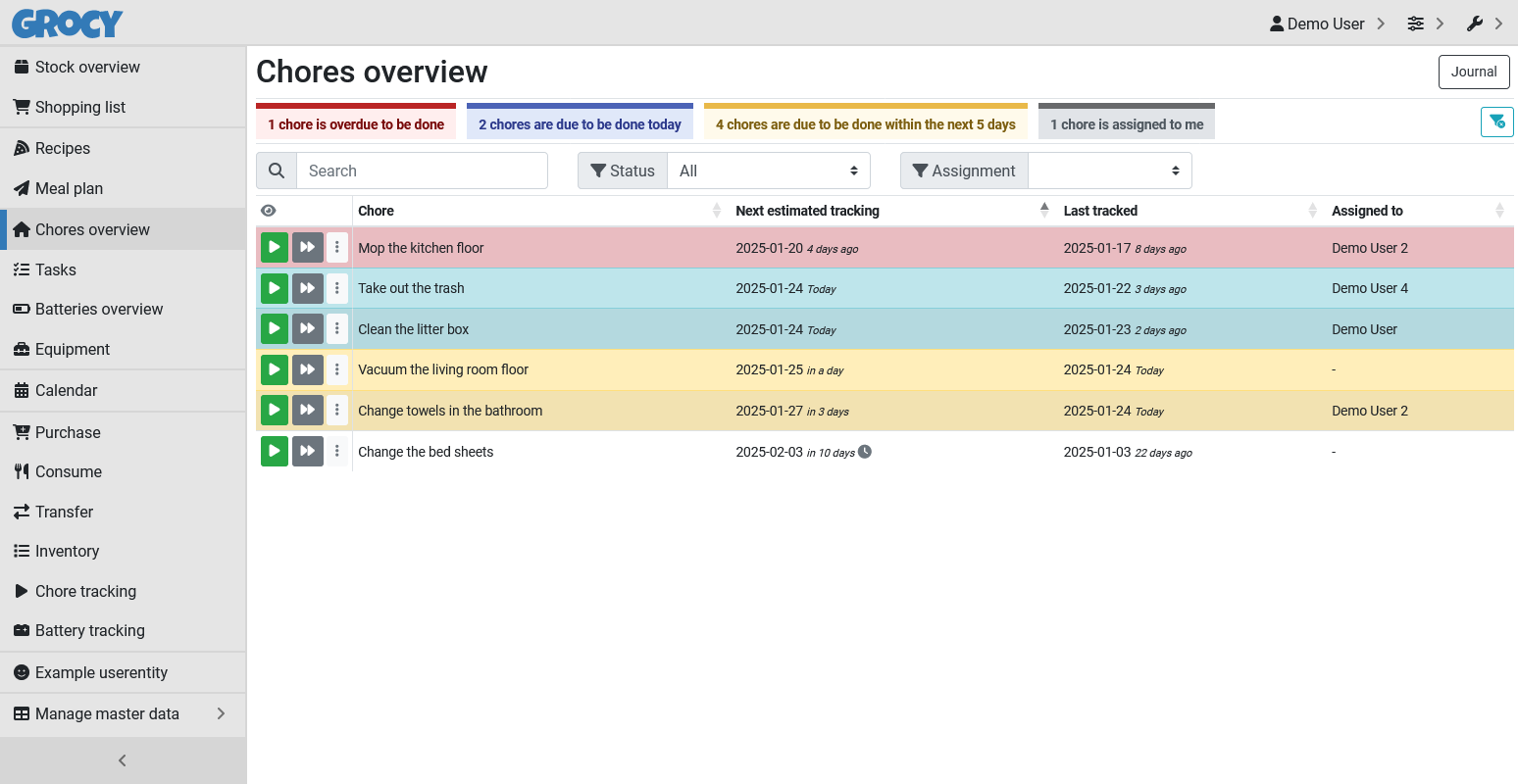Expand Manage master data in sidebar
This screenshot has height=784, width=1518.
click(123, 713)
